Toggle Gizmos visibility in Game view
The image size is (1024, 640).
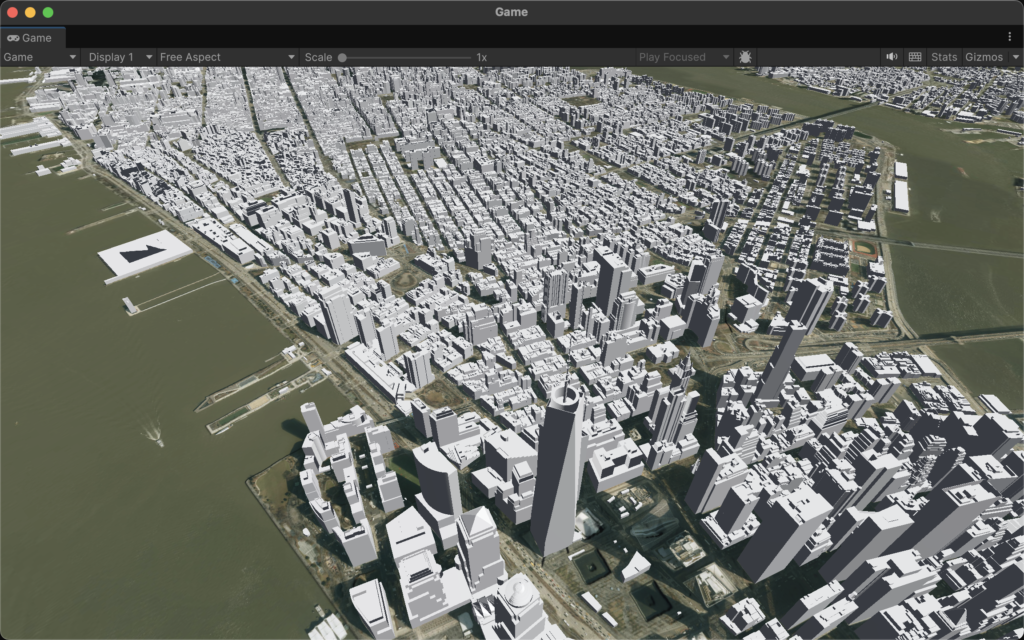tap(983, 57)
